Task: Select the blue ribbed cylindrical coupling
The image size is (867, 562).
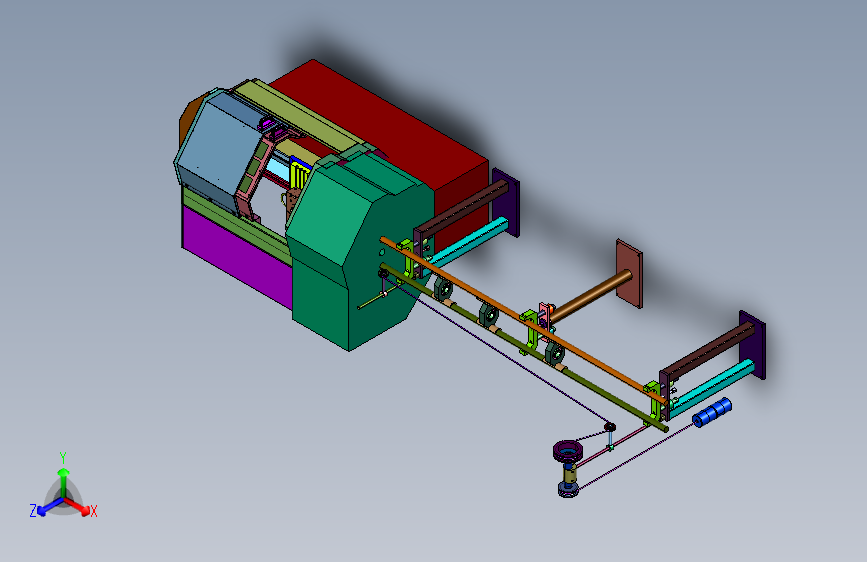Action: [x=712, y=413]
